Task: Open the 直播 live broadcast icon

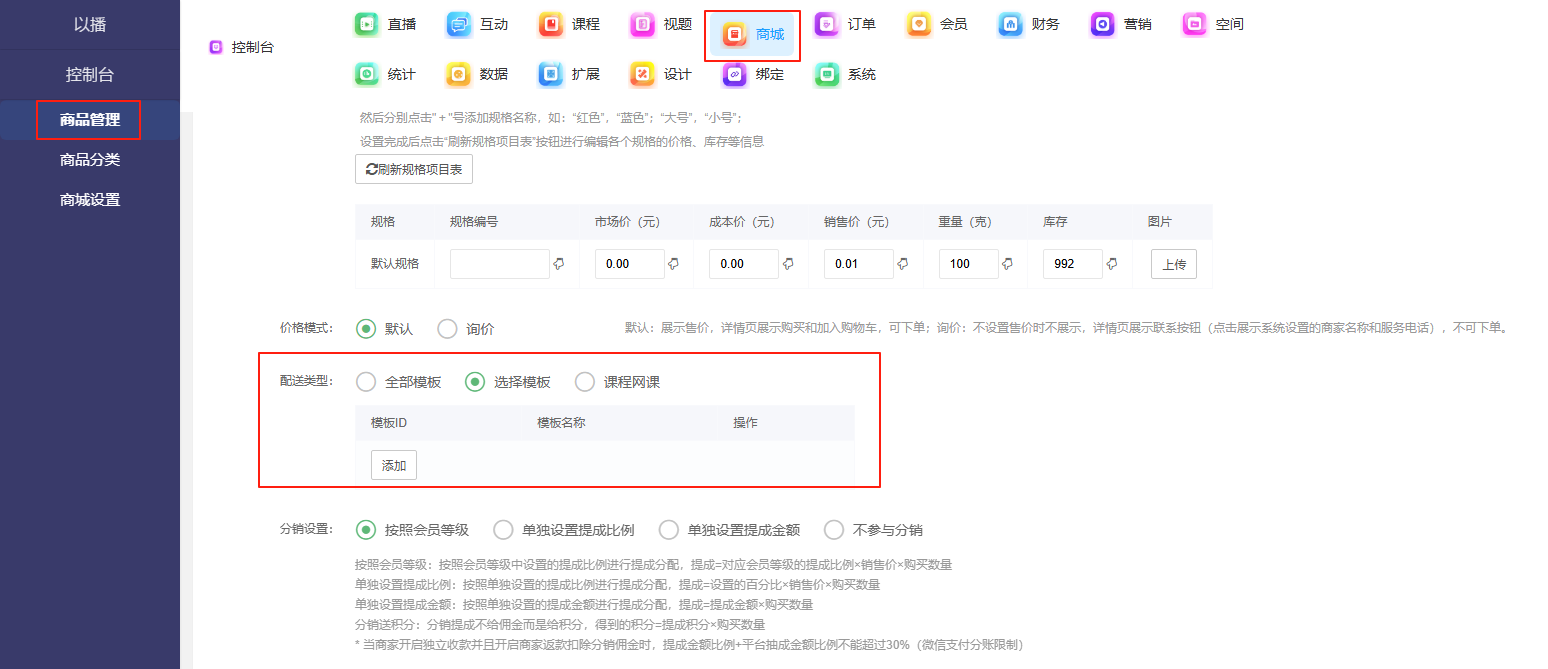Action: click(x=366, y=24)
